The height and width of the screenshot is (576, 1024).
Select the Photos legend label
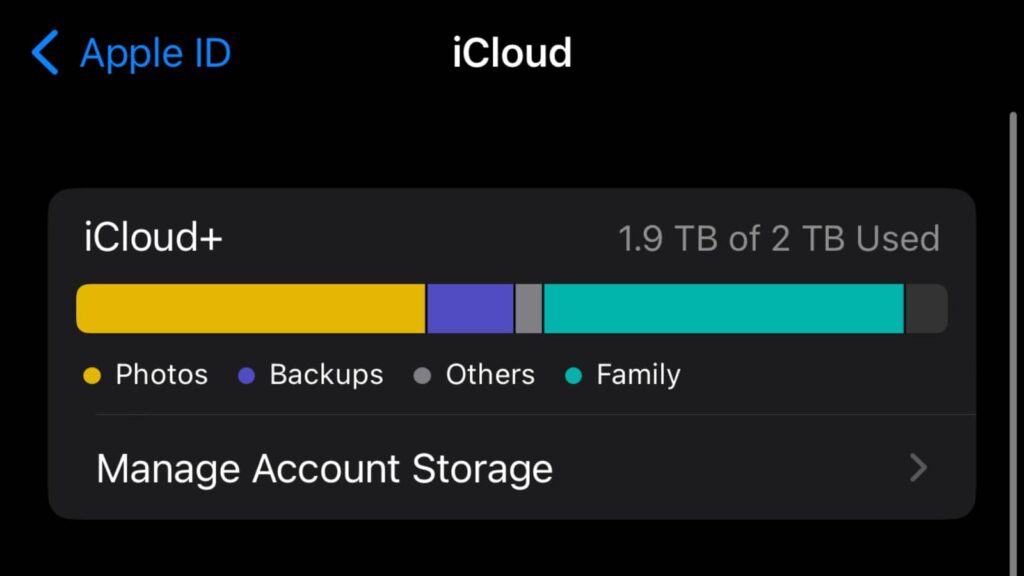point(162,375)
